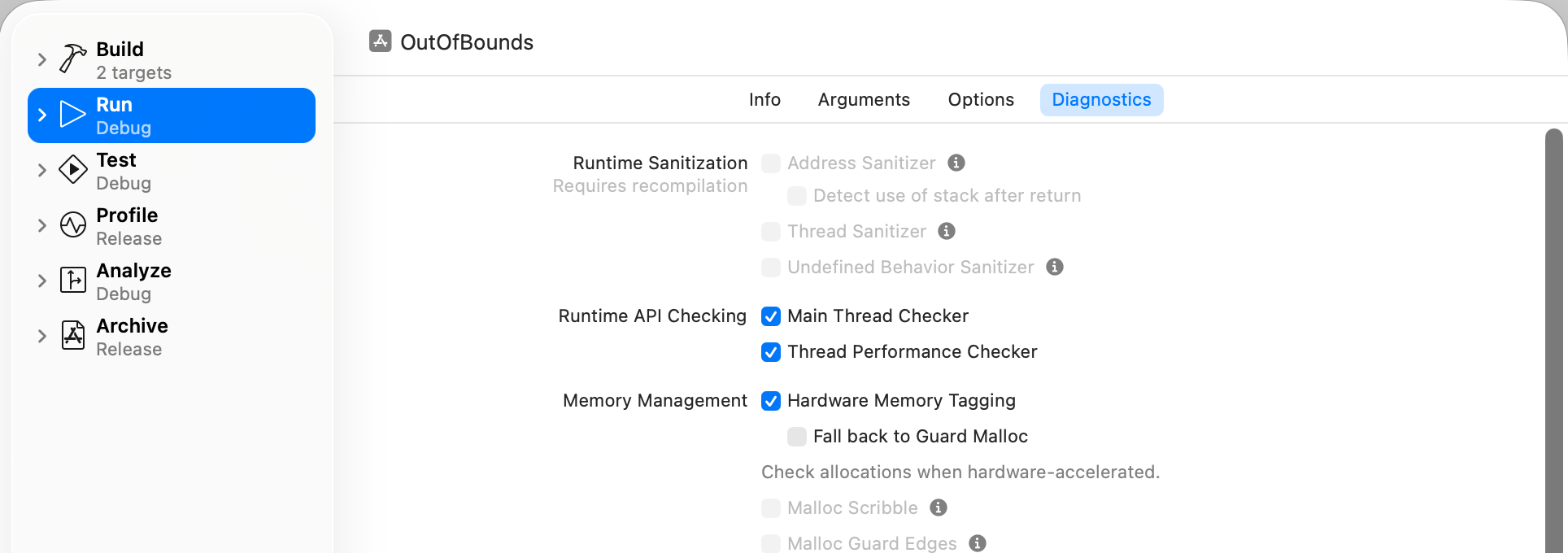Expand the Test action disclosure arrow
This screenshot has height=553, width=1568.
pyautogui.click(x=42, y=170)
